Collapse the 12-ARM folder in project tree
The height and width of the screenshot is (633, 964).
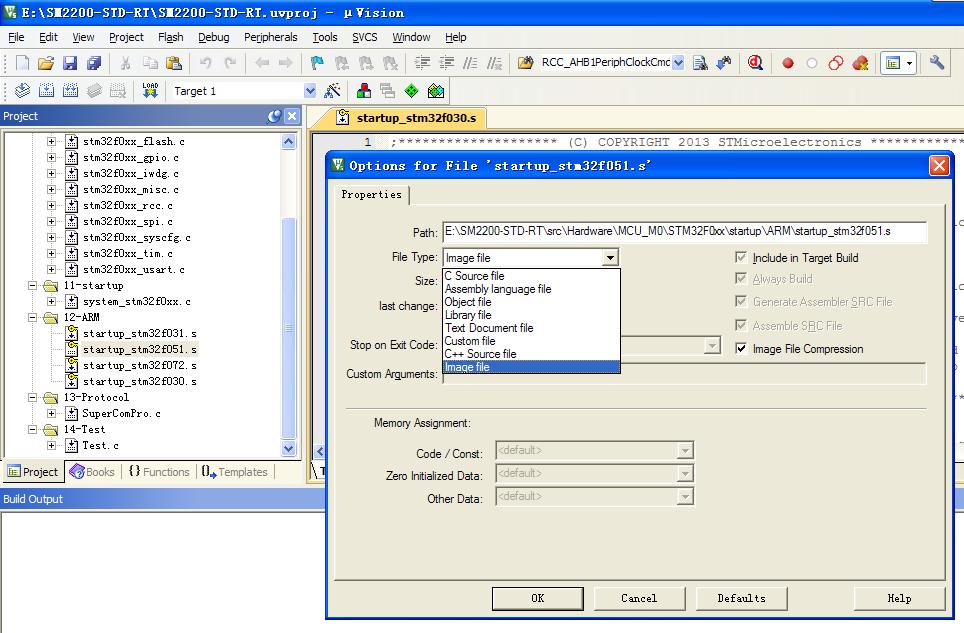point(33,318)
